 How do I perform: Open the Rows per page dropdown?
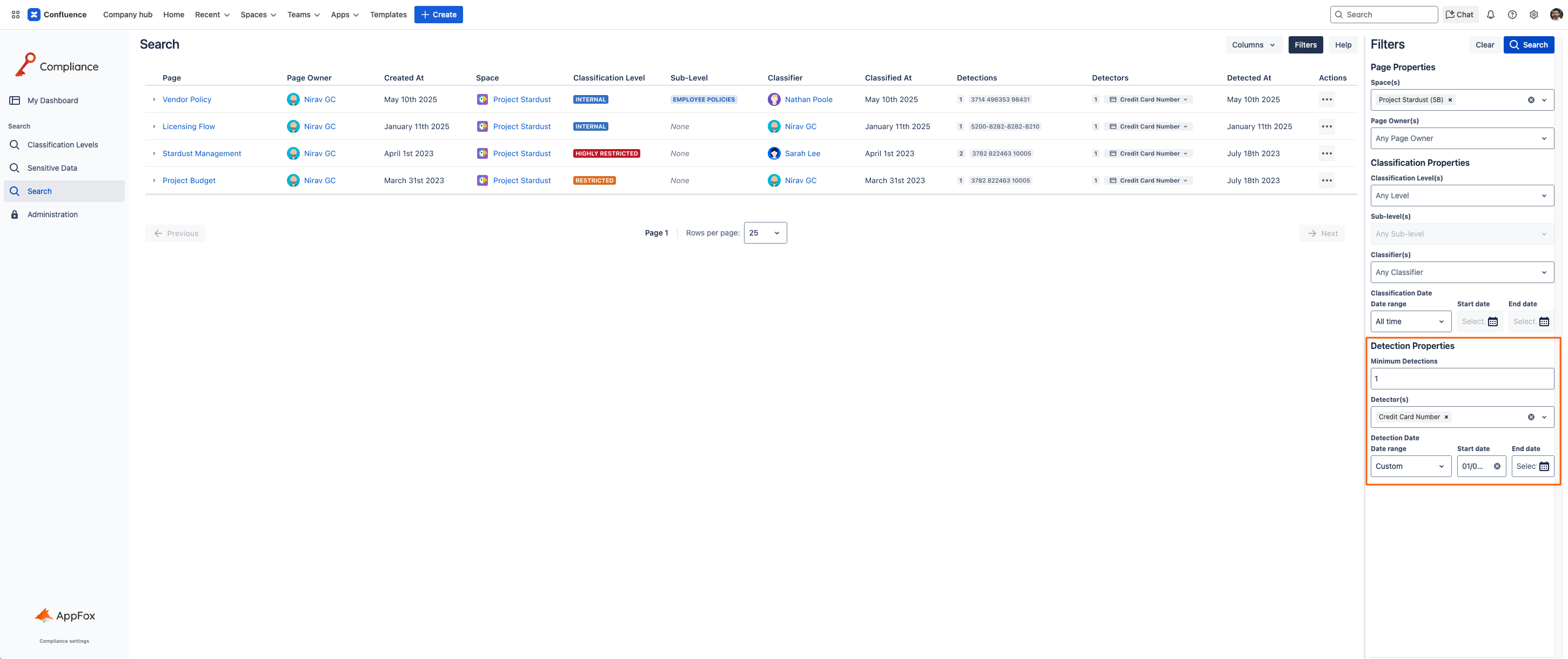pos(765,232)
